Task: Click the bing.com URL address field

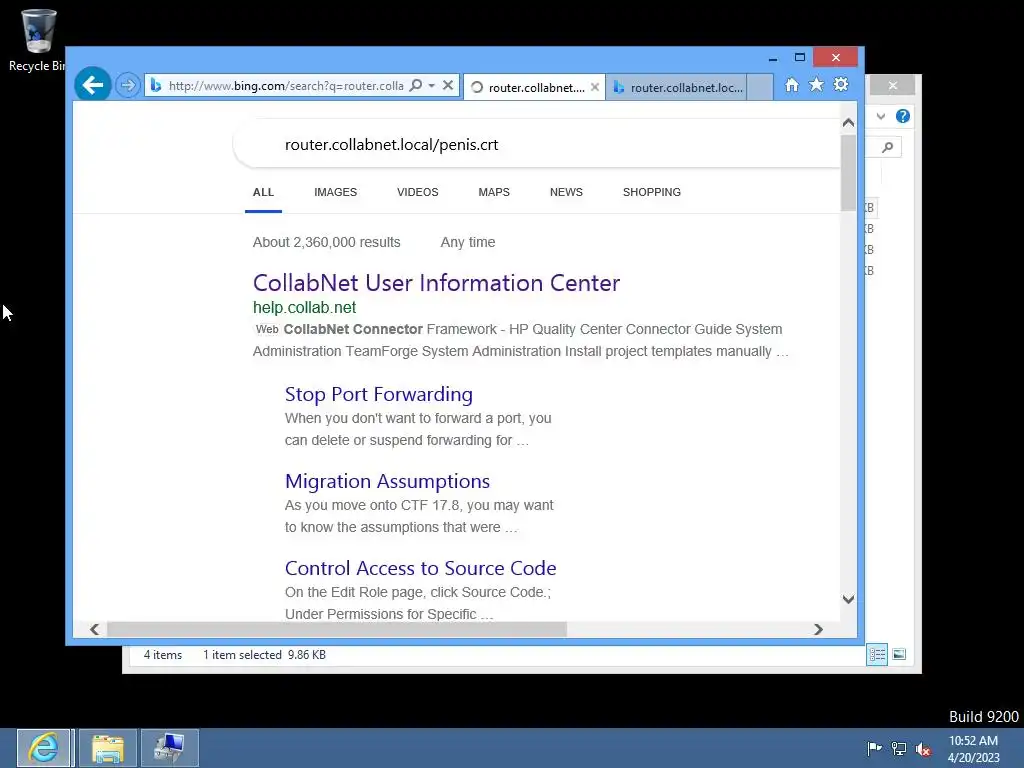Action: 286,86
